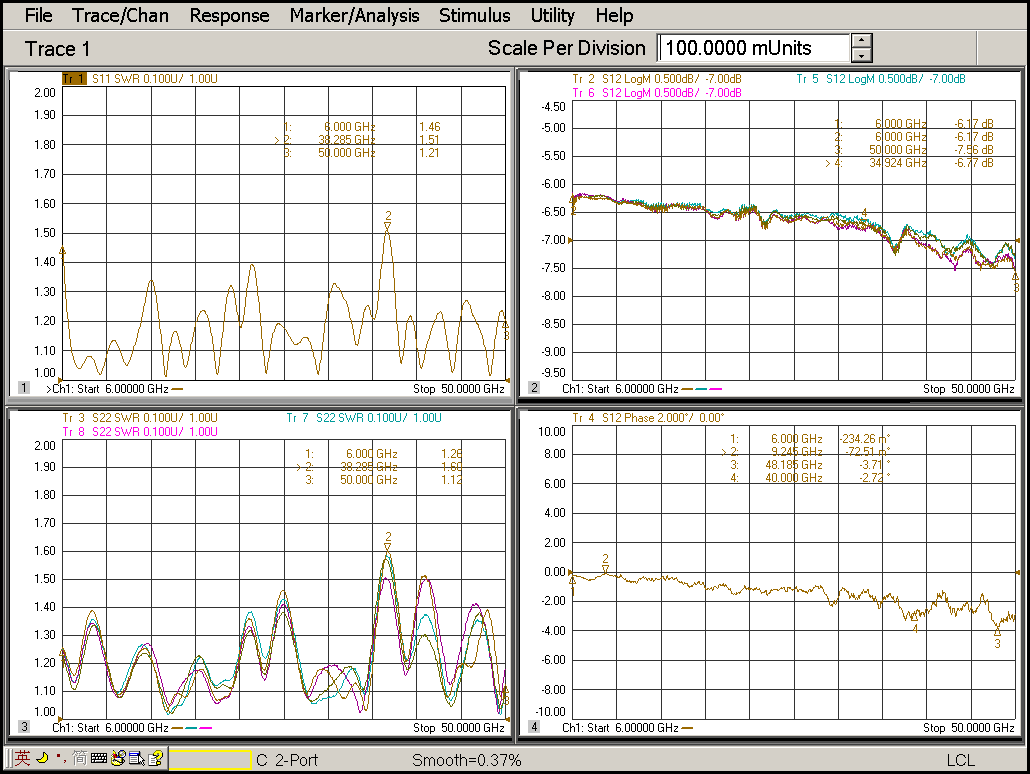Open the IME soft keyboard icon
This screenshot has height=774, width=1030.
(98, 759)
